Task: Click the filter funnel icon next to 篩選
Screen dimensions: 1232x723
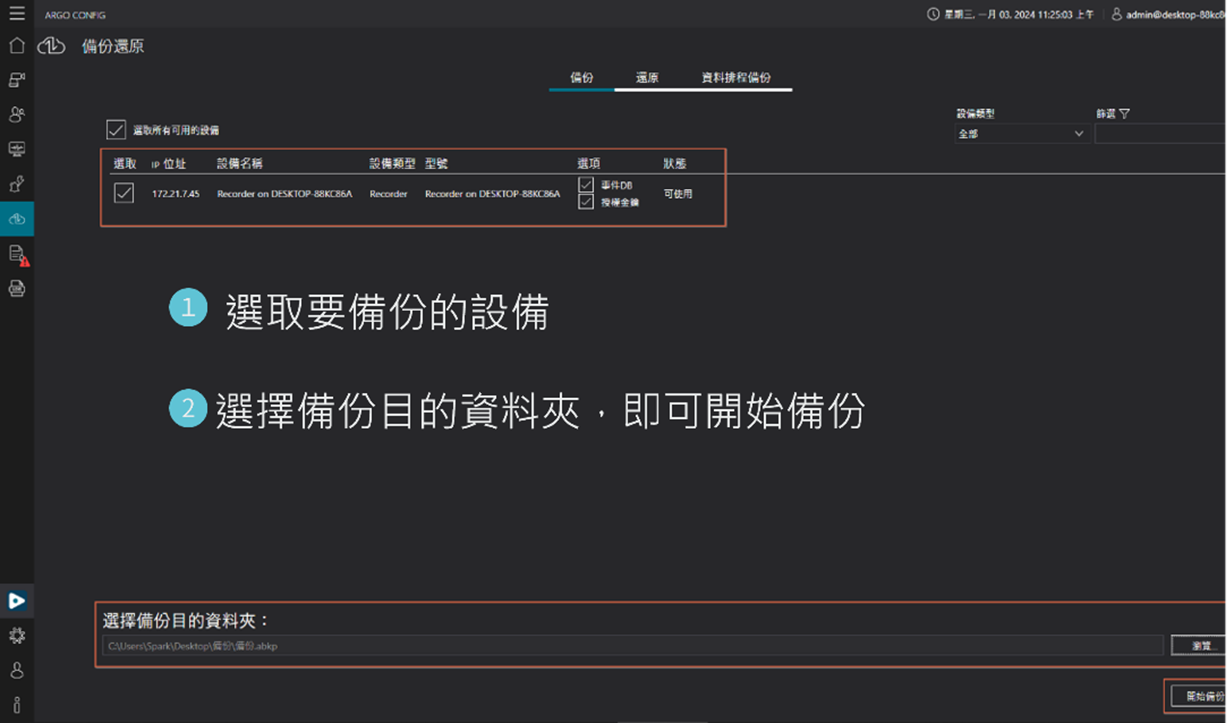Action: 1124,114
